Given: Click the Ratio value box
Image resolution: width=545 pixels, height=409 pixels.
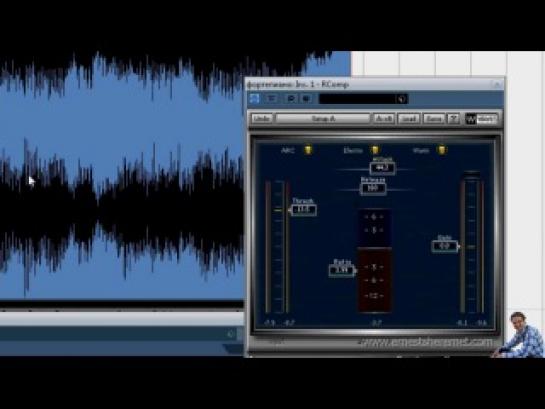Looking at the screenshot, I should [x=342, y=270].
